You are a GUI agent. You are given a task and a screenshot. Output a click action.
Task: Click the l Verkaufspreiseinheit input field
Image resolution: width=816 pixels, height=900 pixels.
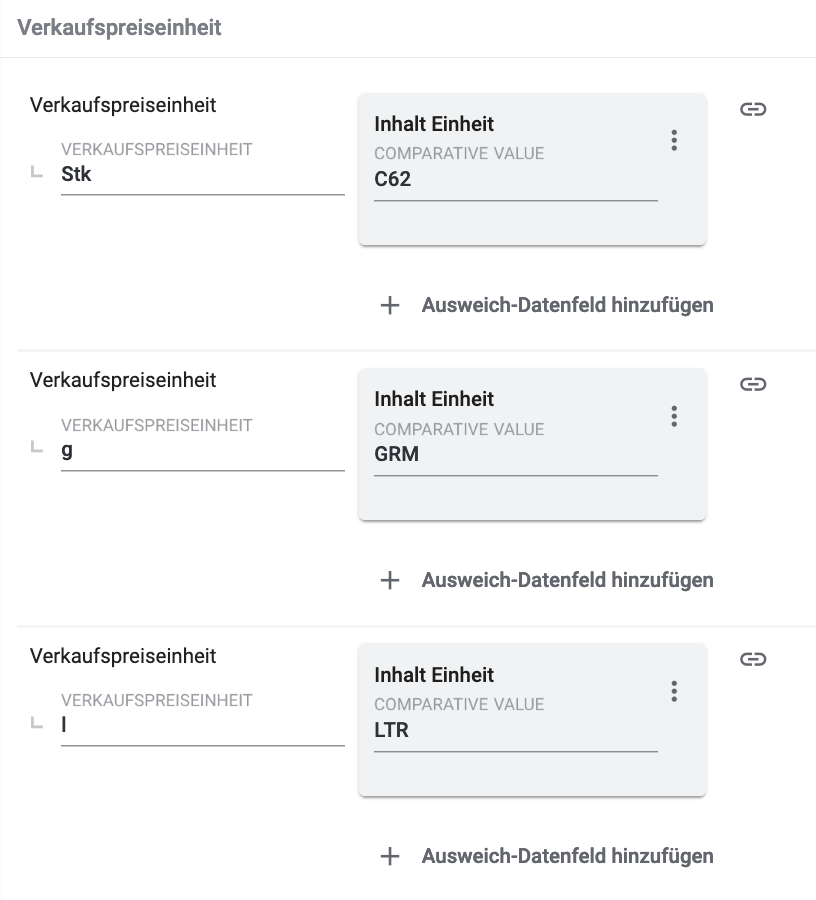coord(202,727)
